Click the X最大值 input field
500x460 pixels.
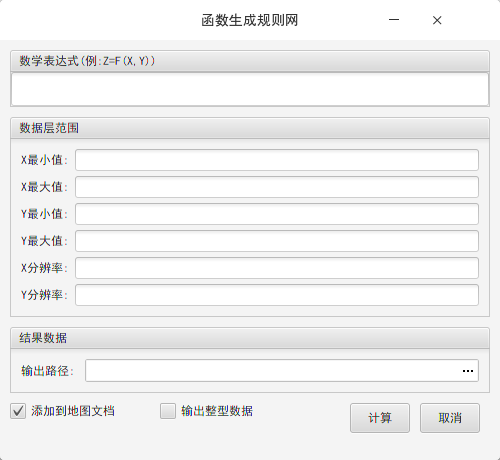[277, 187]
